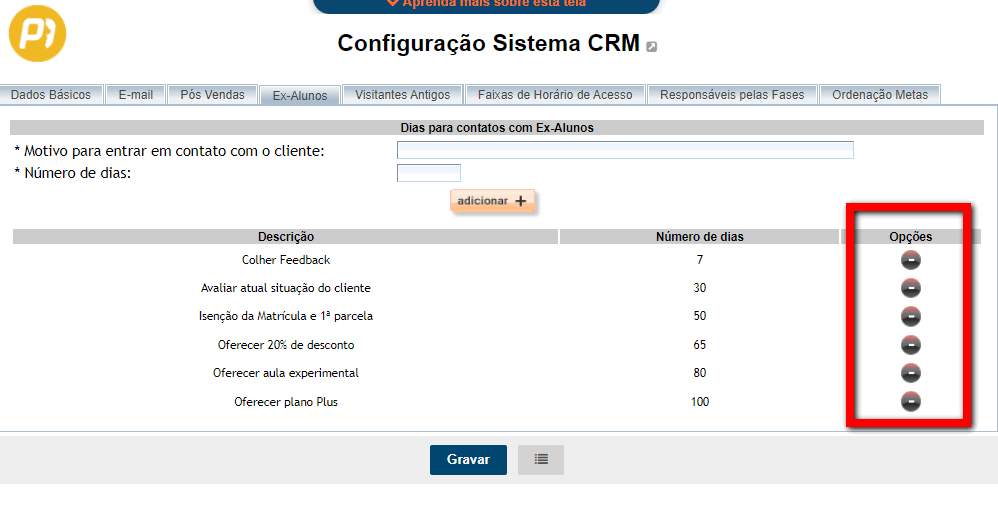
Task: Click the list icon next to Gravar
Action: tap(541, 460)
